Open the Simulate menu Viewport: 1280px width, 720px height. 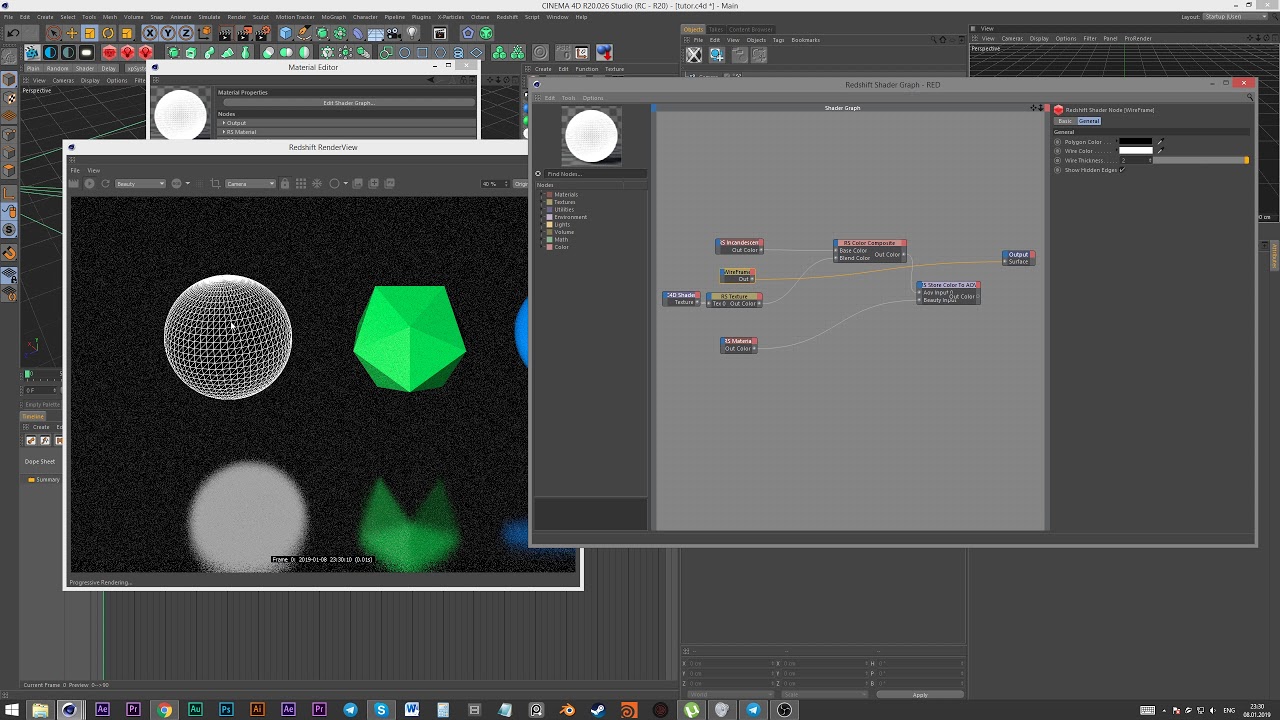point(209,17)
